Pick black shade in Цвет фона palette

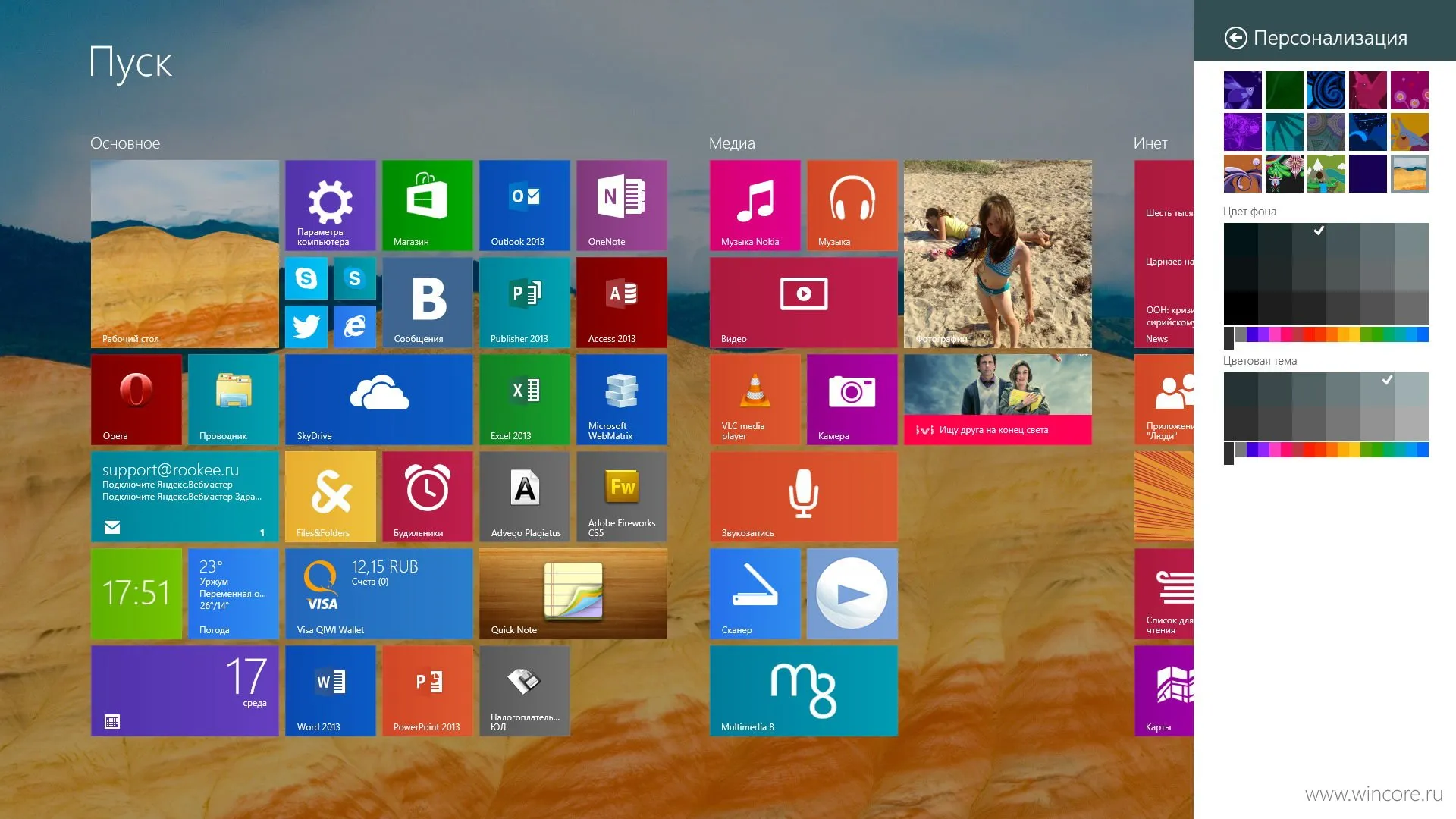pyautogui.click(x=1241, y=309)
